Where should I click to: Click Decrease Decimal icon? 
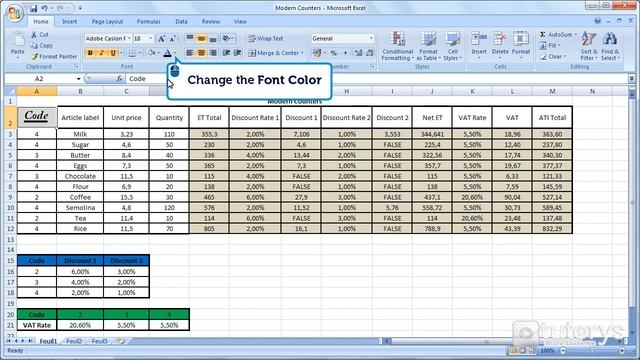(x=370, y=53)
